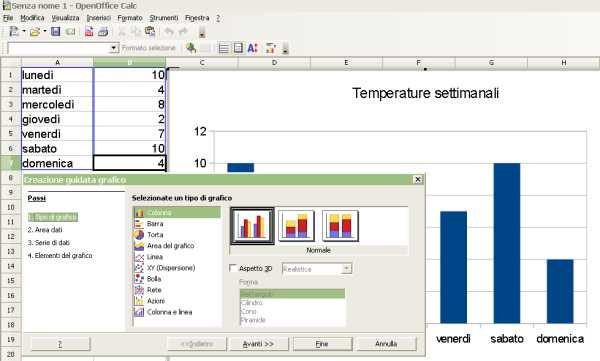Screen dimensions: 600x361
Task: Toggle the legend on/off icon
Action: (238, 48)
